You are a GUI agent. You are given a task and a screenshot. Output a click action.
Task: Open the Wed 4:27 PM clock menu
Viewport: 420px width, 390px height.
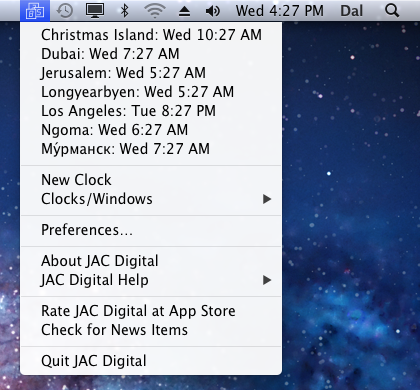click(x=280, y=11)
